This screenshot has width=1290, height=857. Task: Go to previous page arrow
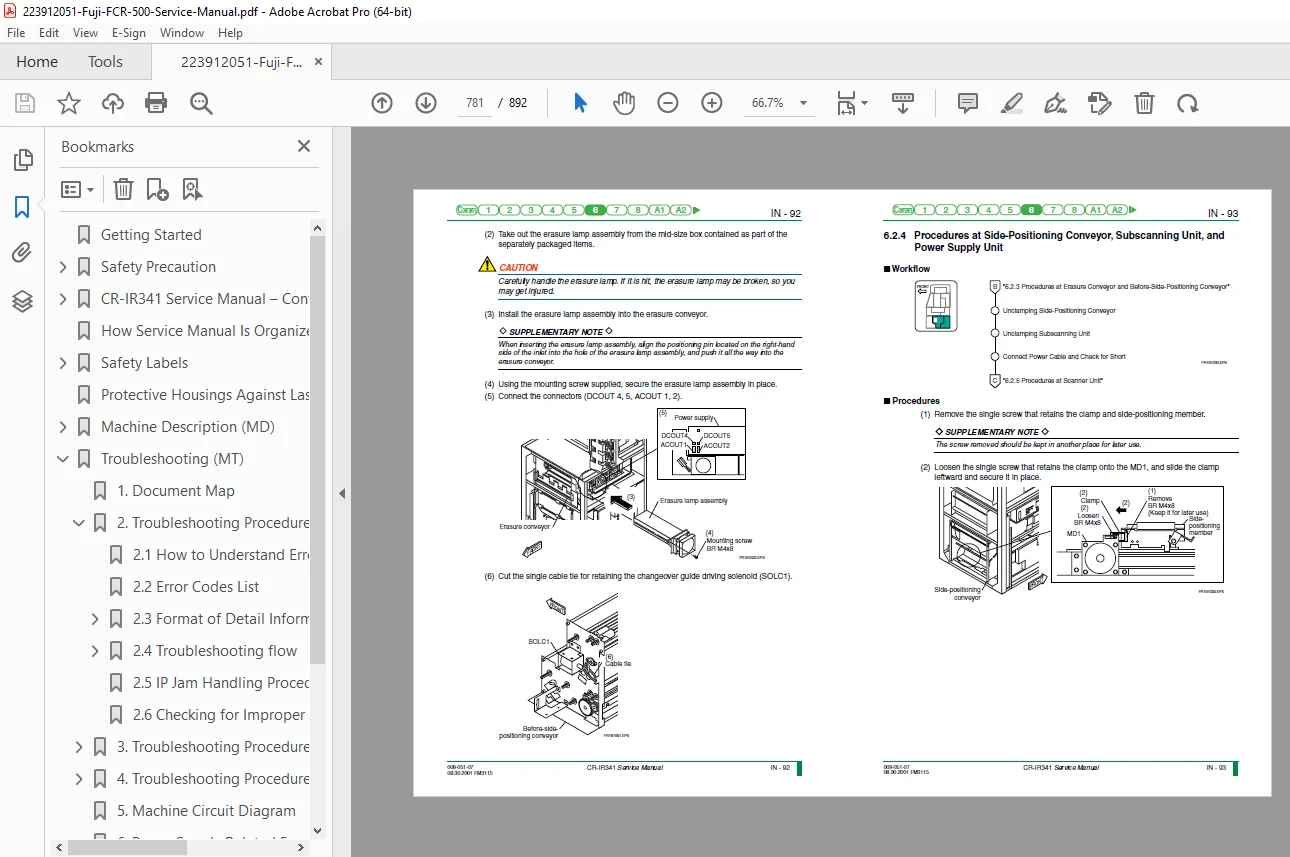click(x=381, y=103)
